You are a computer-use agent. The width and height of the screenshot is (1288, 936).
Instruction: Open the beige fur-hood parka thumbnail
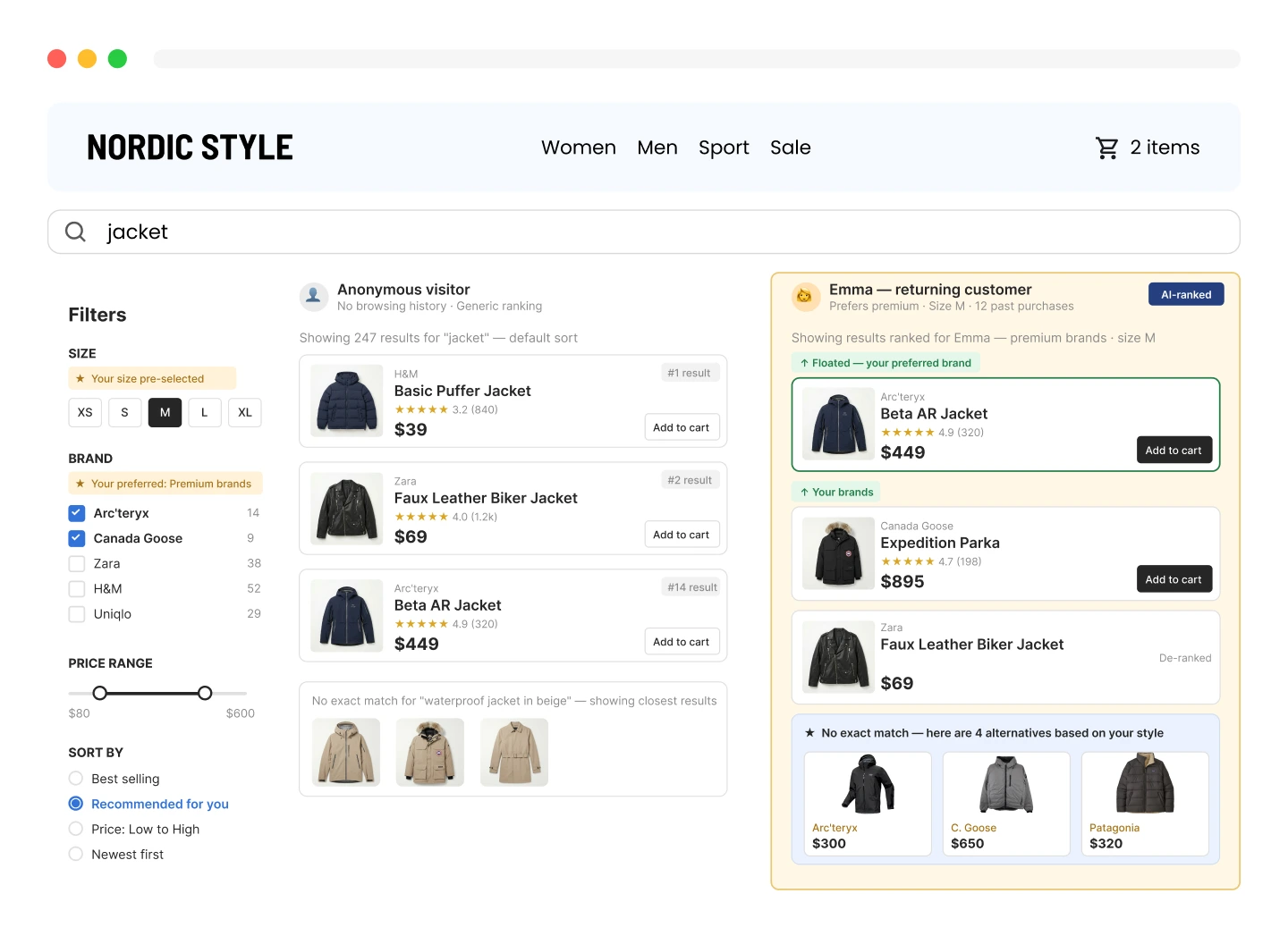pos(430,752)
